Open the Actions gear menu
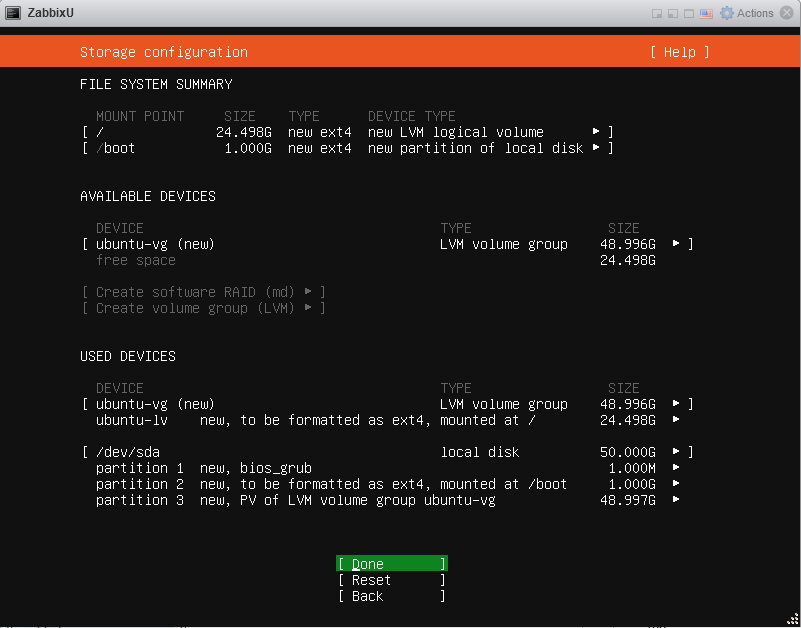 pos(747,13)
